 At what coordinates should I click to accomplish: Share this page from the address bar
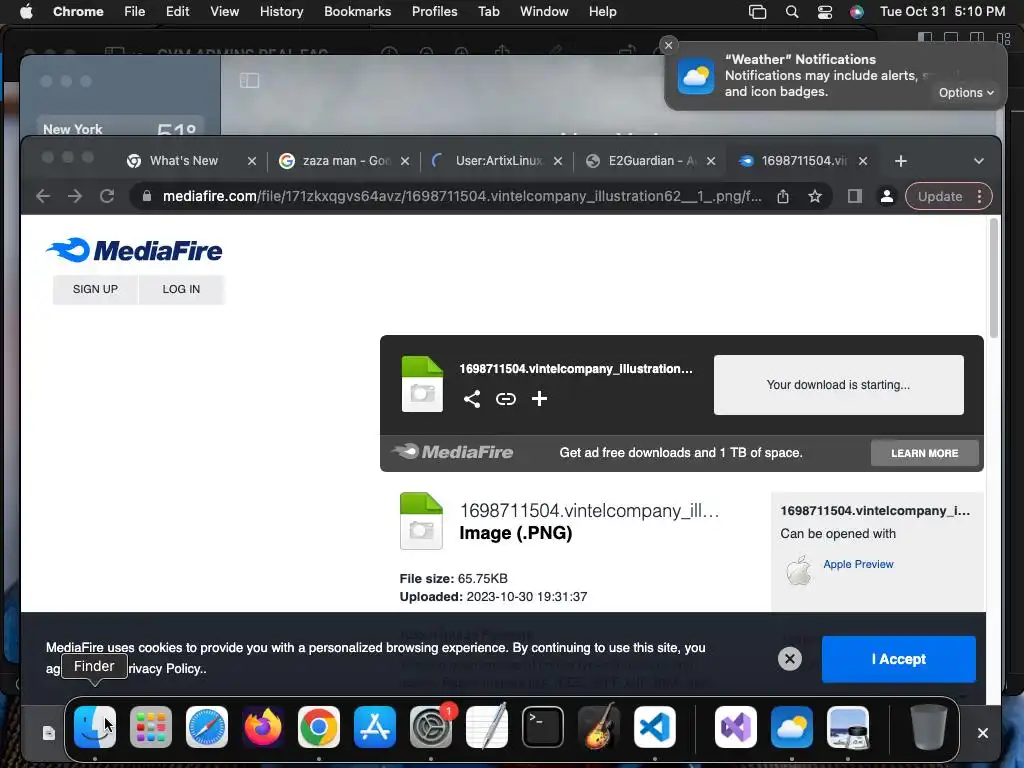[783, 197]
